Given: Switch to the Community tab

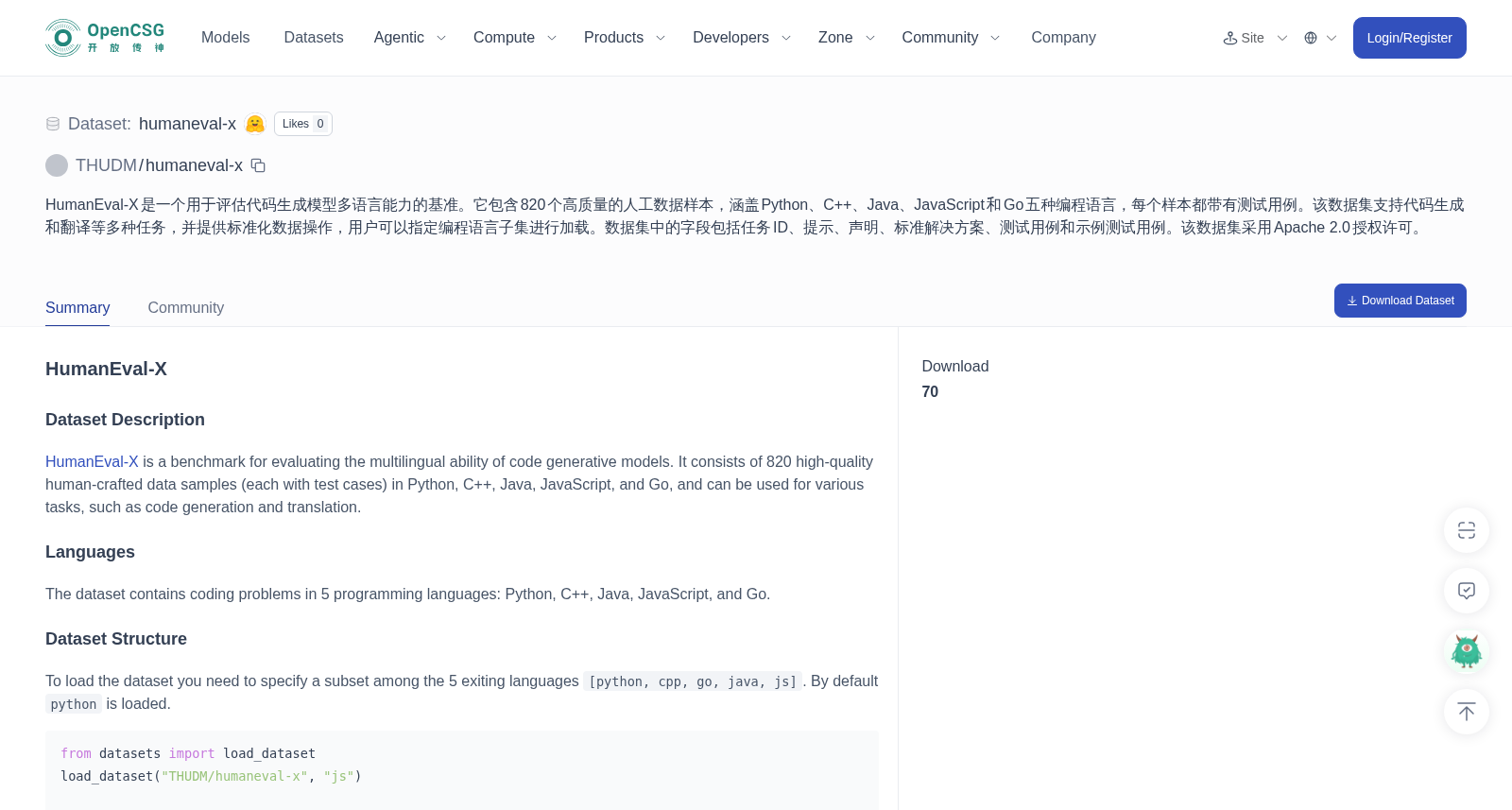Looking at the screenshot, I should (x=186, y=308).
